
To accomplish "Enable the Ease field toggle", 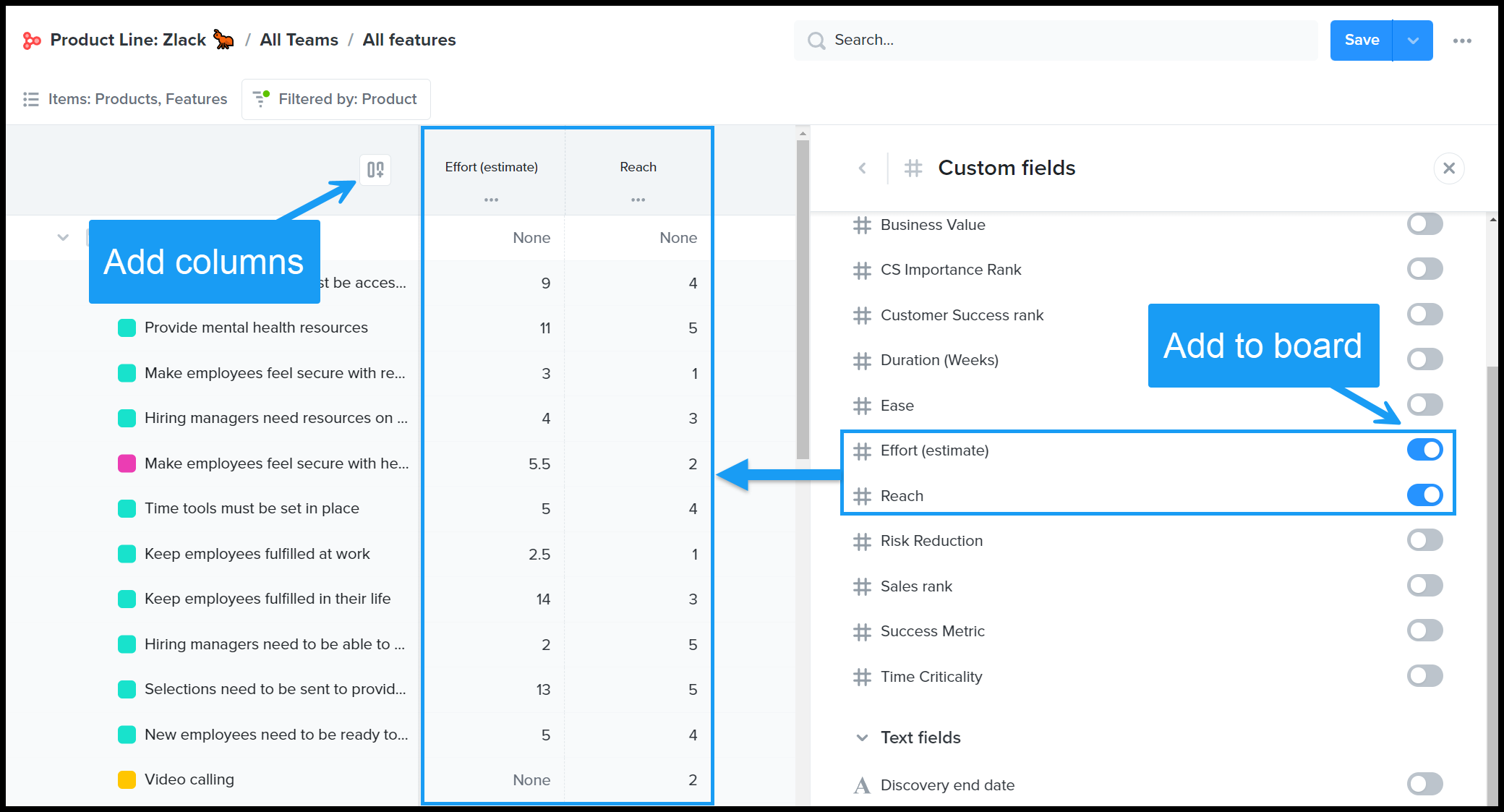I will click(x=1424, y=405).
